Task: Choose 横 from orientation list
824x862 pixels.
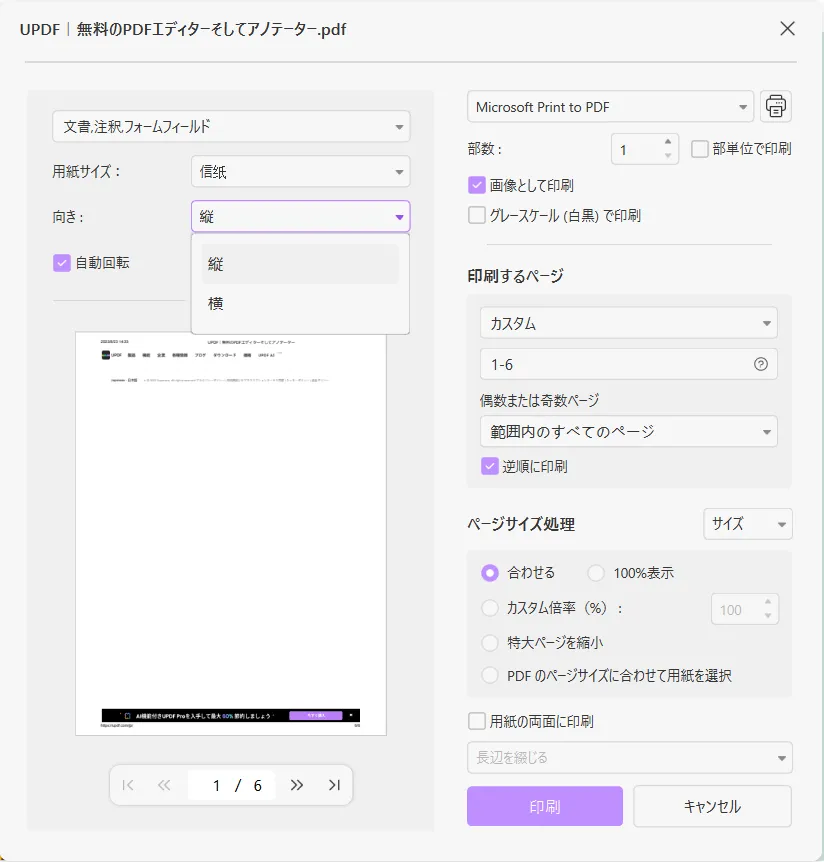Action: [x=300, y=303]
